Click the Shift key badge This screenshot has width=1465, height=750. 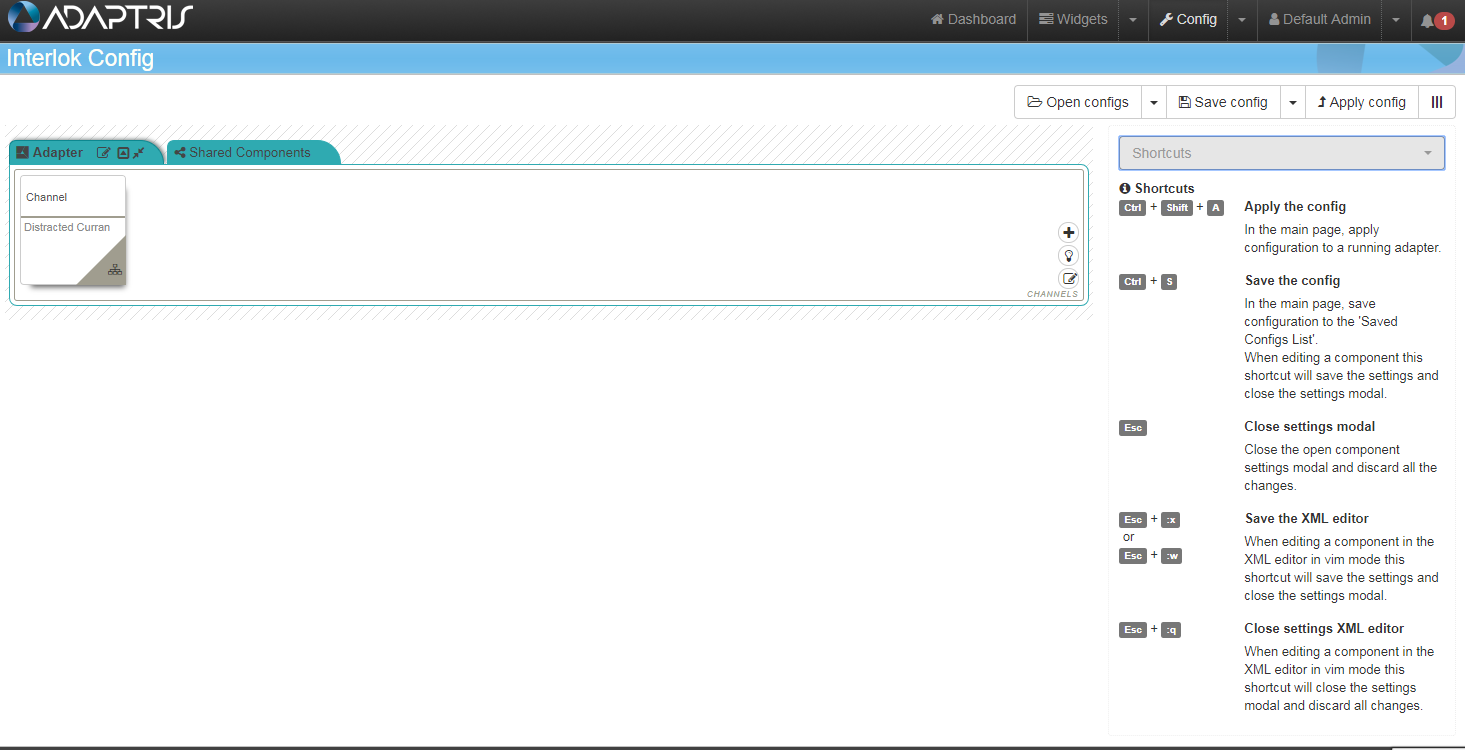[x=1177, y=208]
